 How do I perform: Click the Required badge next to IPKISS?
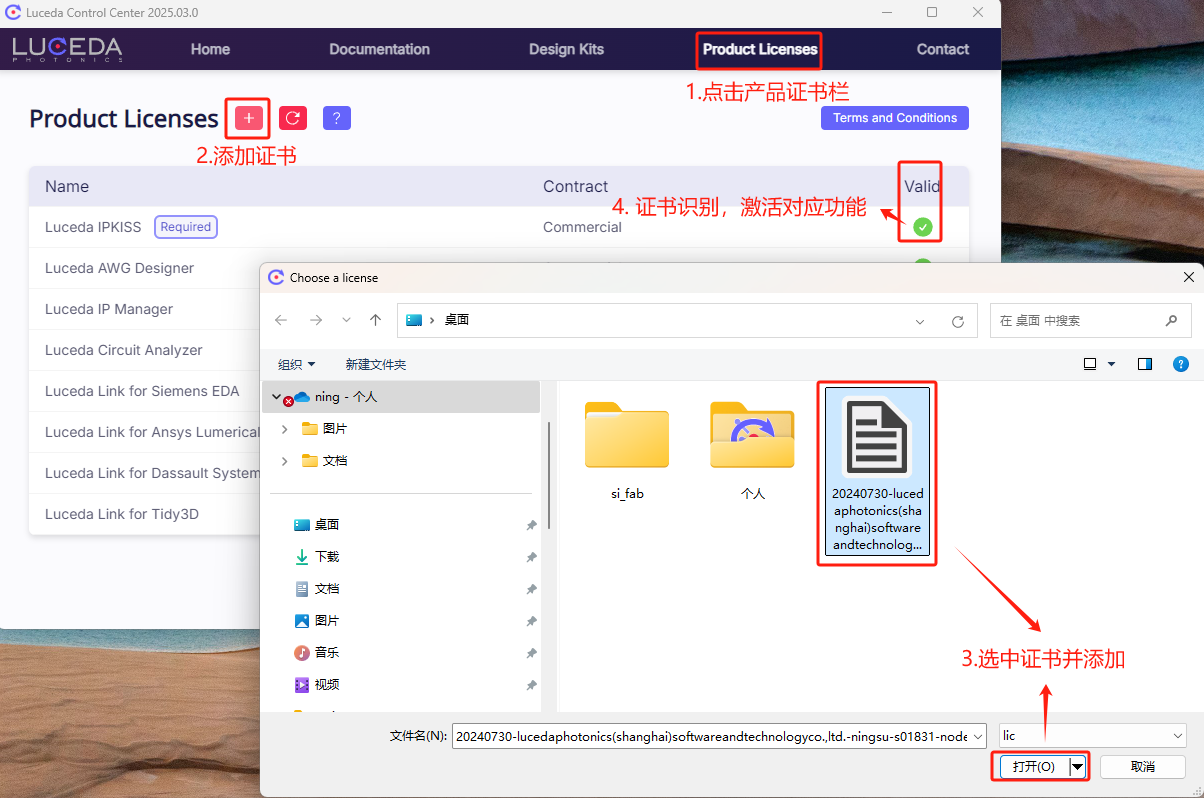tap(186, 227)
